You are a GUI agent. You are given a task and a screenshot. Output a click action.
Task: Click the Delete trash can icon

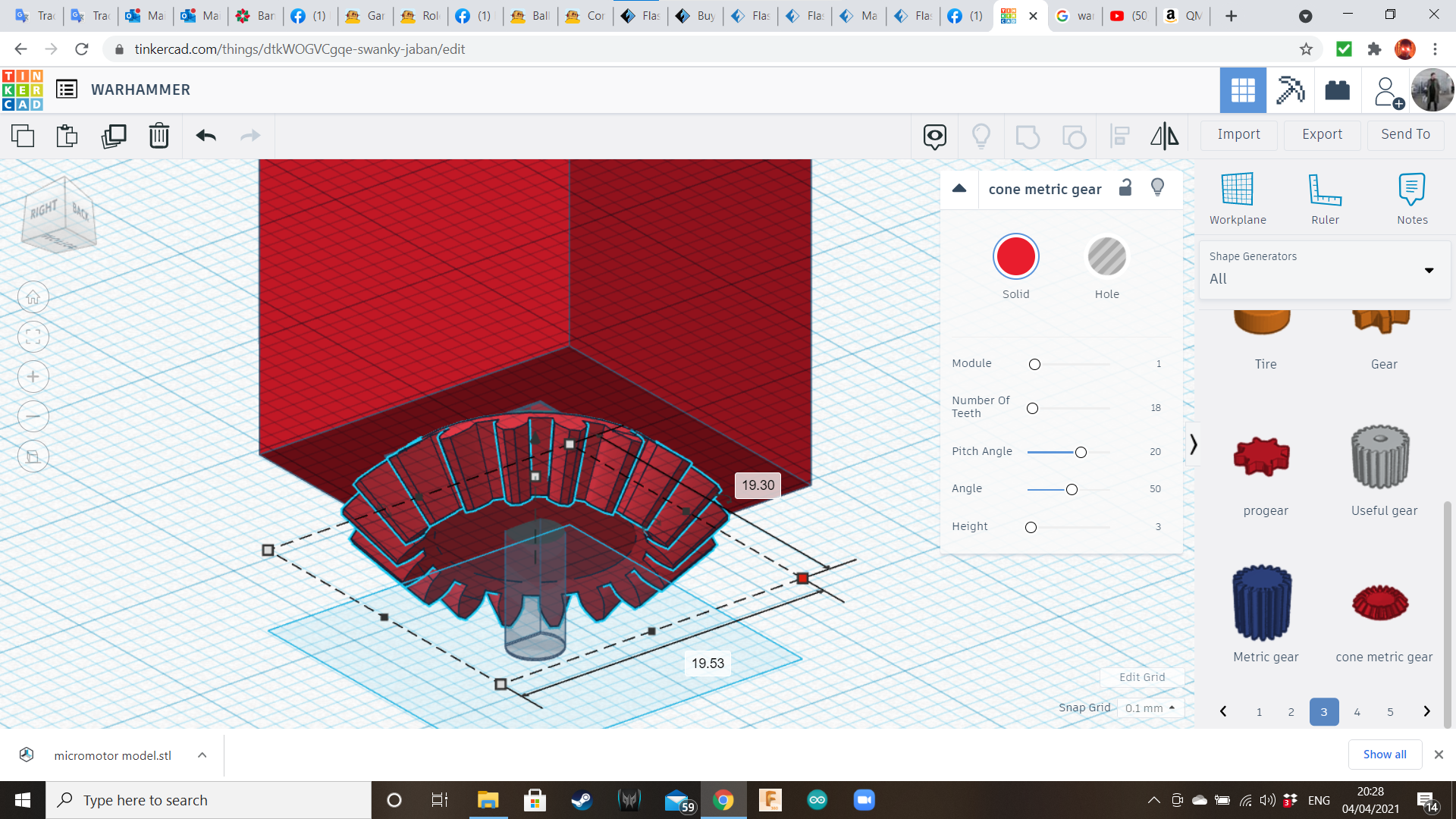pos(159,136)
